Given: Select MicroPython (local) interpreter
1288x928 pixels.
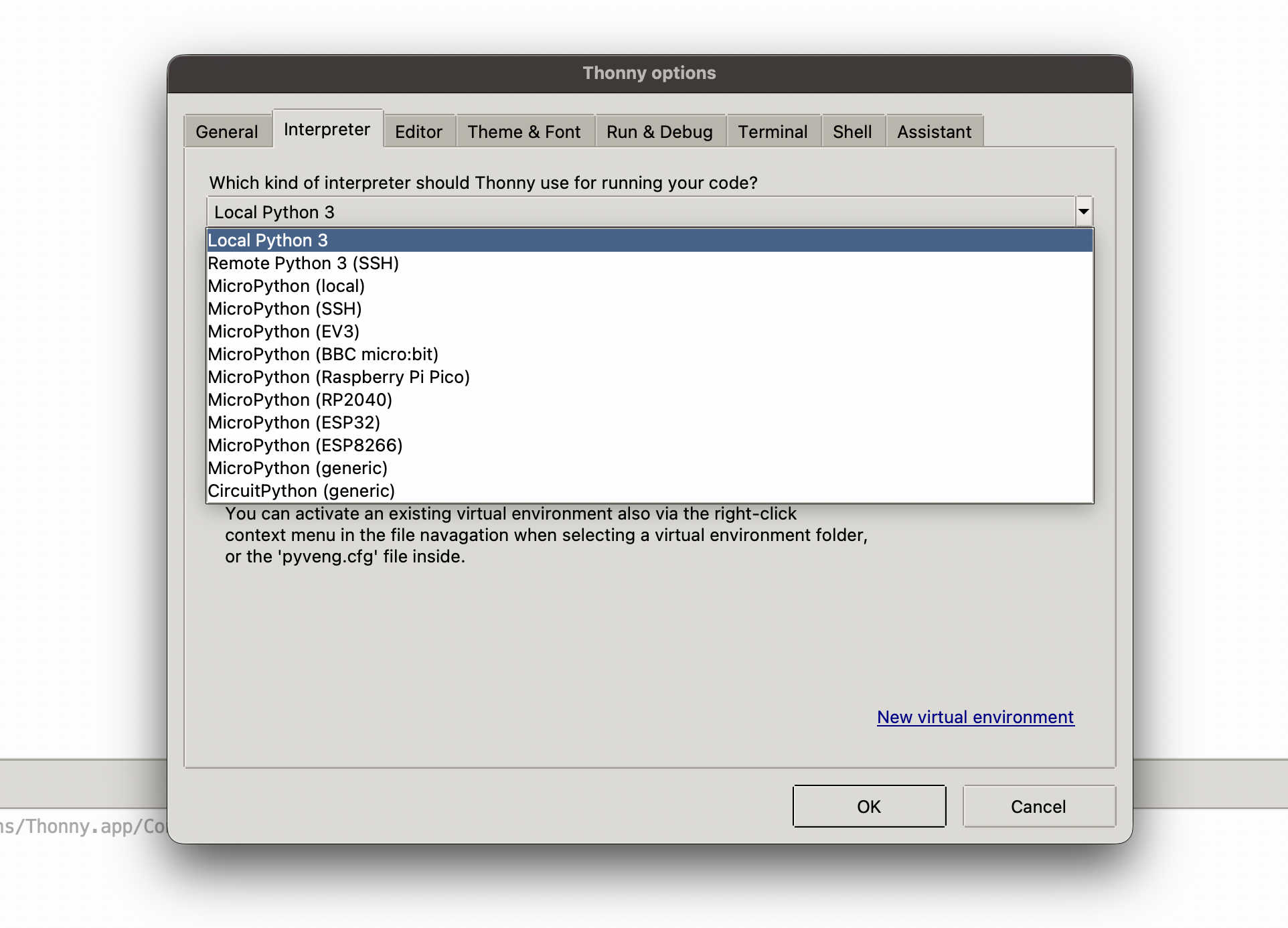Looking at the screenshot, I should (286, 286).
